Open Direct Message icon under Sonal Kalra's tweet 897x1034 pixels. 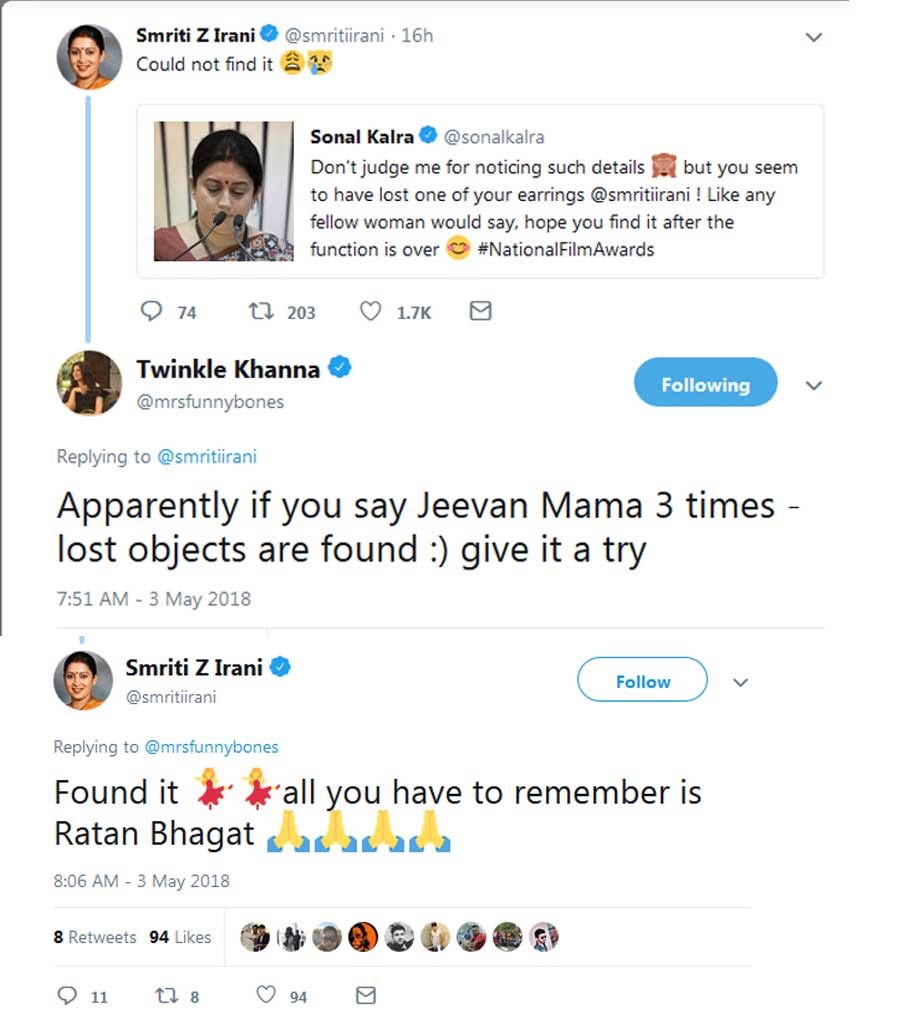click(479, 311)
